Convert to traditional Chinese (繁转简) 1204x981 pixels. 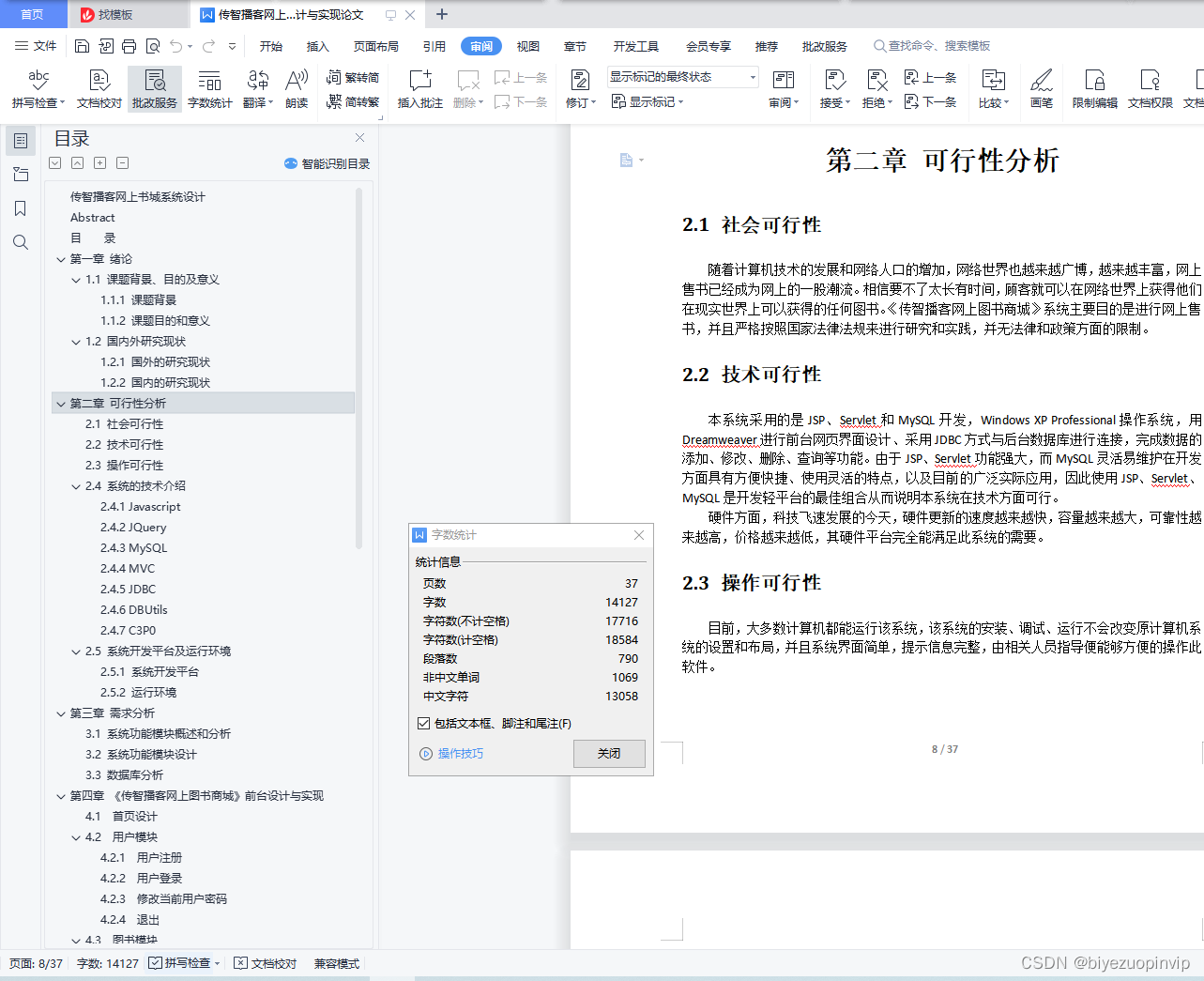(x=353, y=78)
